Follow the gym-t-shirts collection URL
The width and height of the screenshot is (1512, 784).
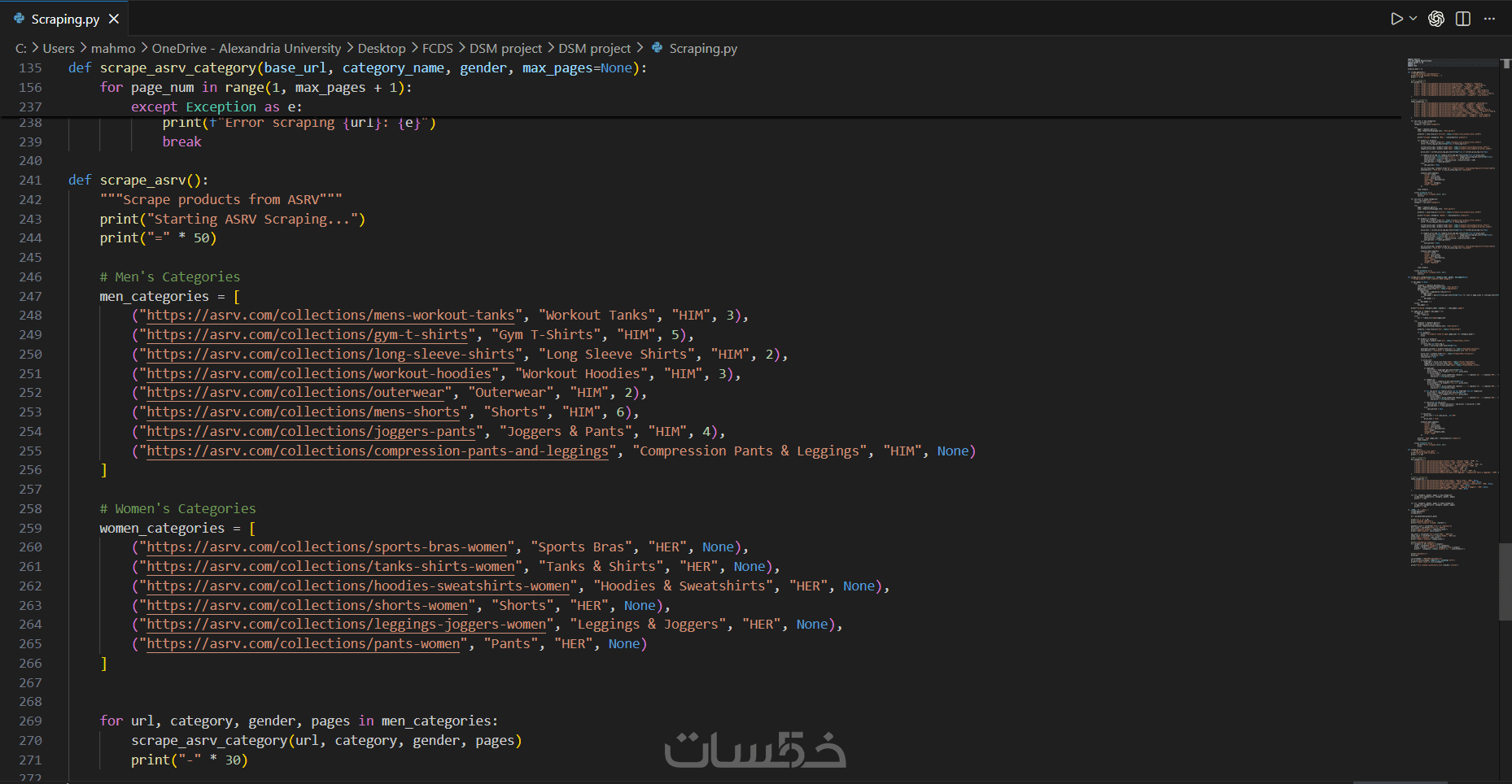click(x=307, y=335)
